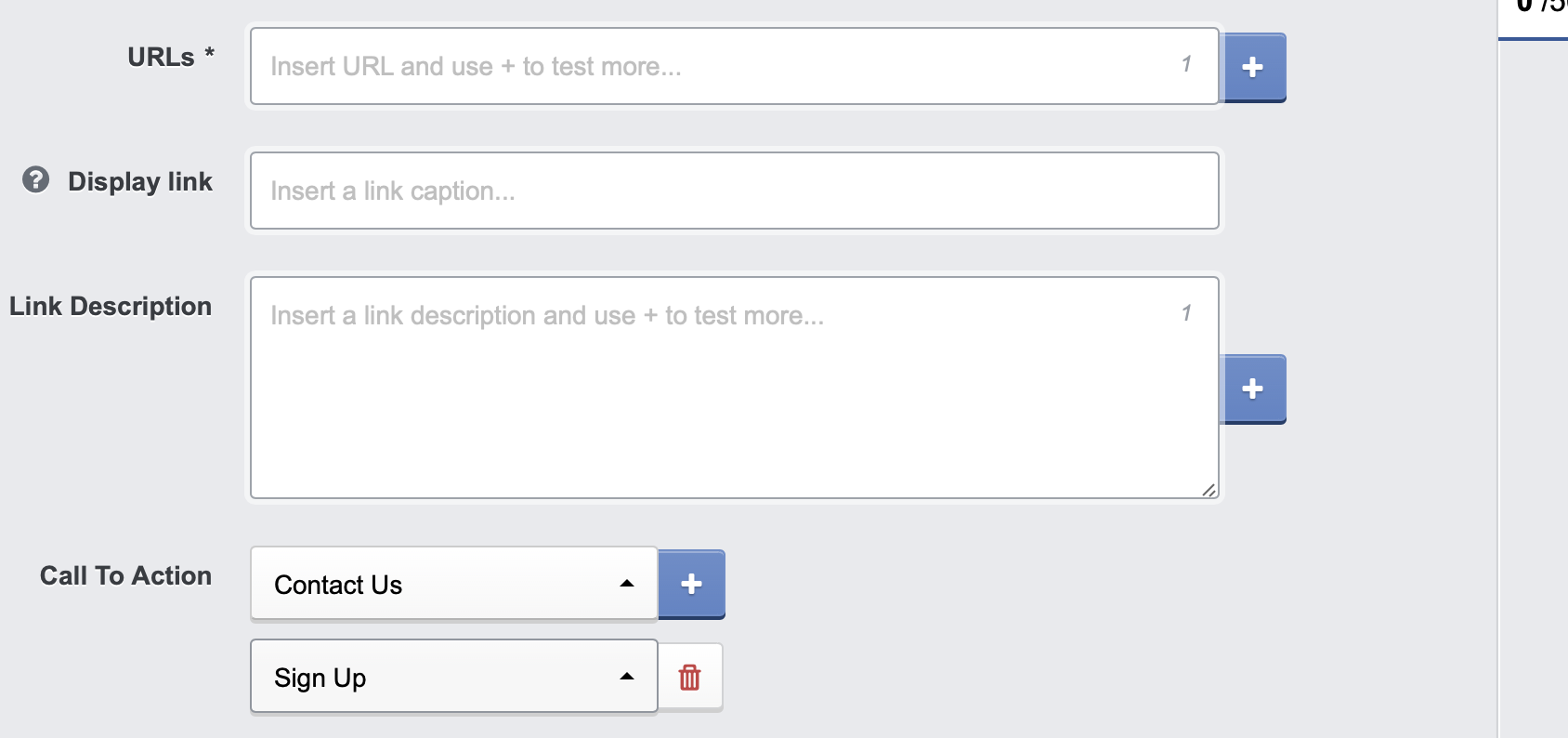The image size is (1568, 738).
Task: Click the dropdown arrow on Sign Up selector
Action: 628,676
